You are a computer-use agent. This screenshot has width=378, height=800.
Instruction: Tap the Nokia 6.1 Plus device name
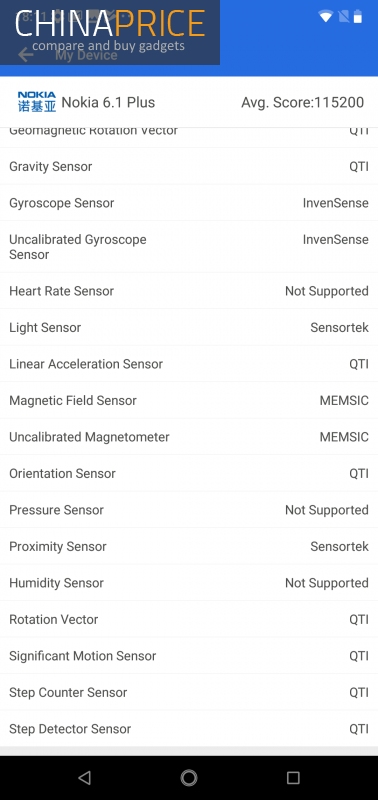(108, 102)
